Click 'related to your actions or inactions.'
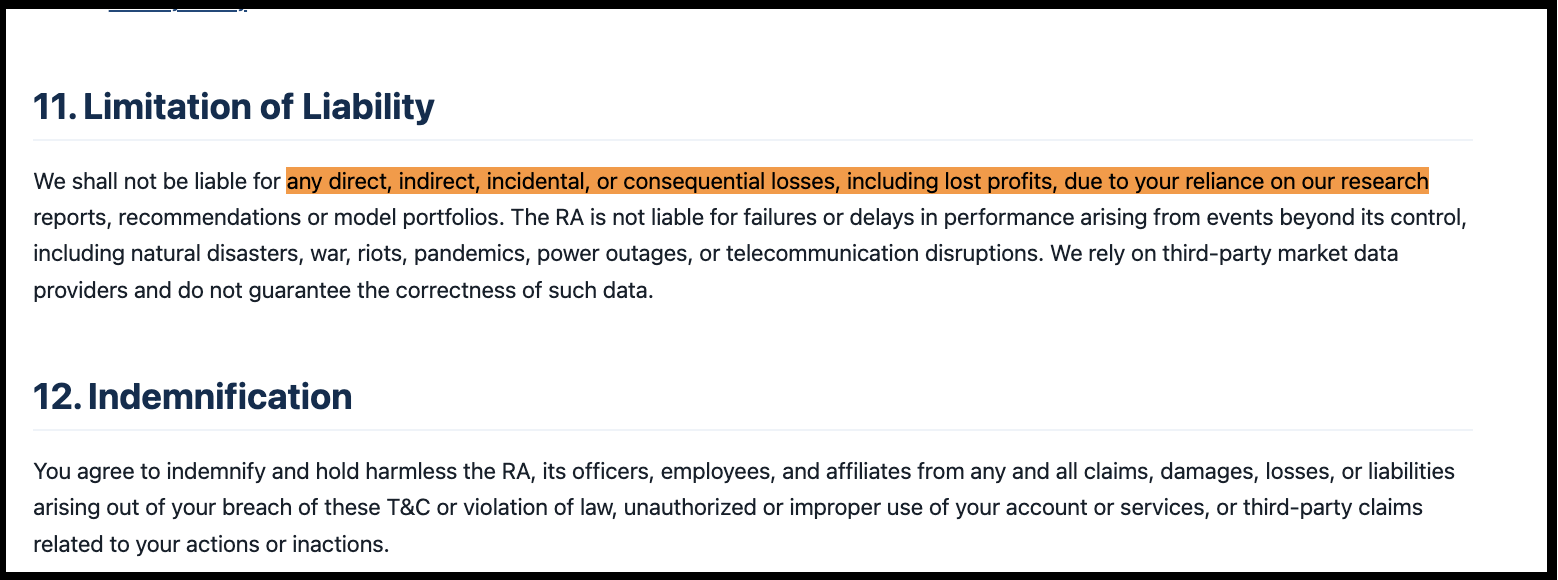Image resolution: width=1558 pixels, height=580 pixels. 211,545
